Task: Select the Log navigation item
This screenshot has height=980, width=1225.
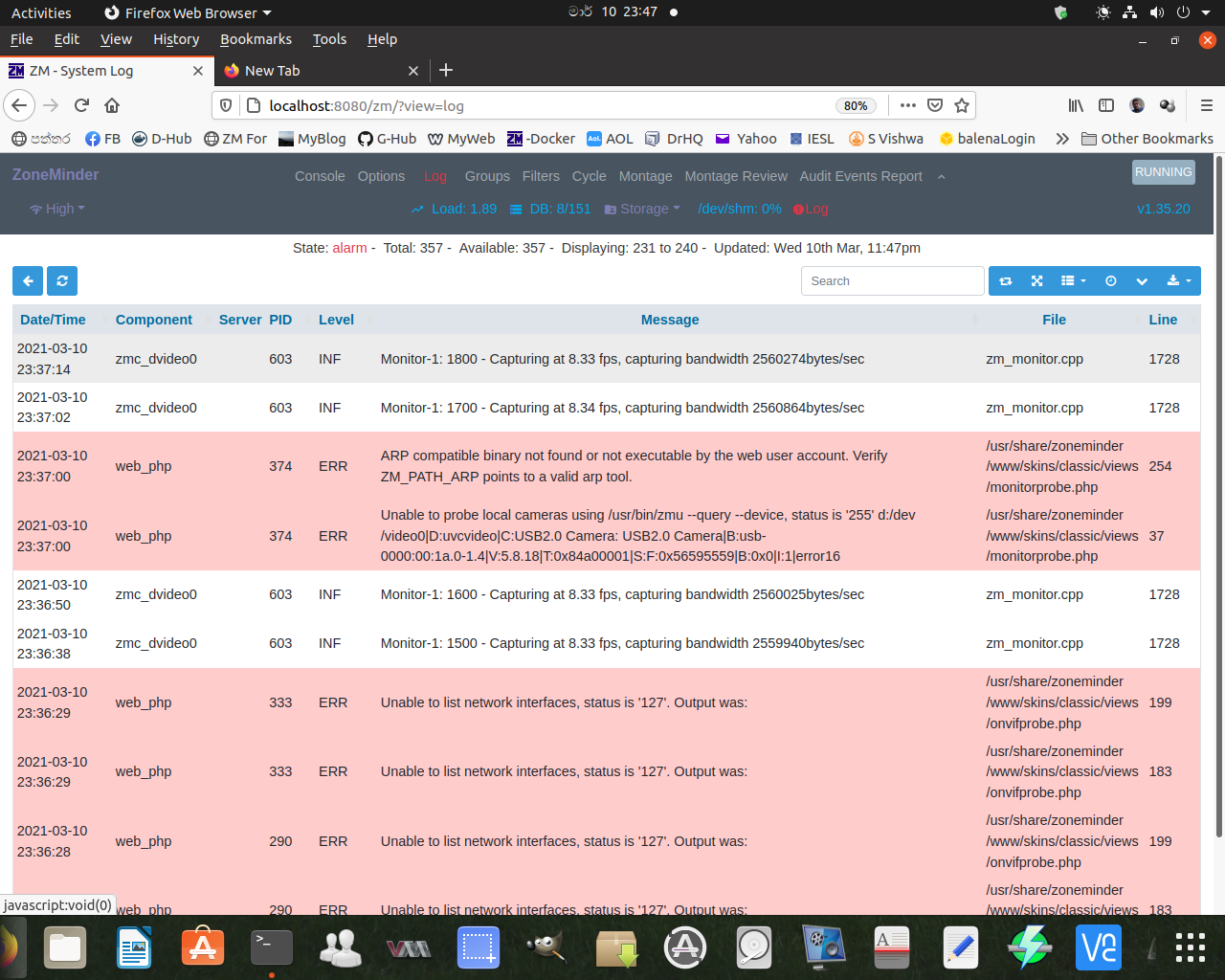Action: click(x=434, y=176)
